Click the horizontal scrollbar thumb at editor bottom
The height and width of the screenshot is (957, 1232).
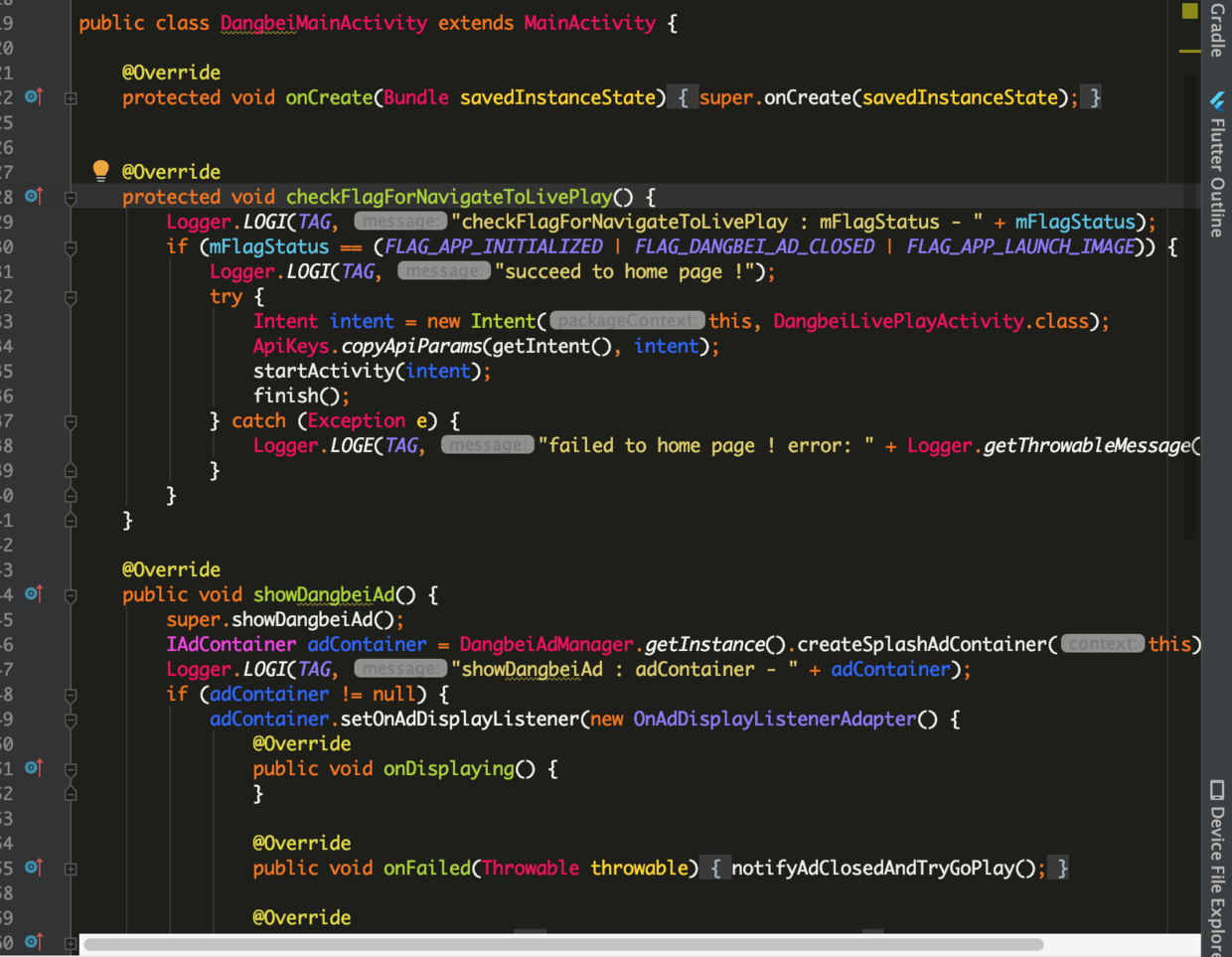coord(563,944)
